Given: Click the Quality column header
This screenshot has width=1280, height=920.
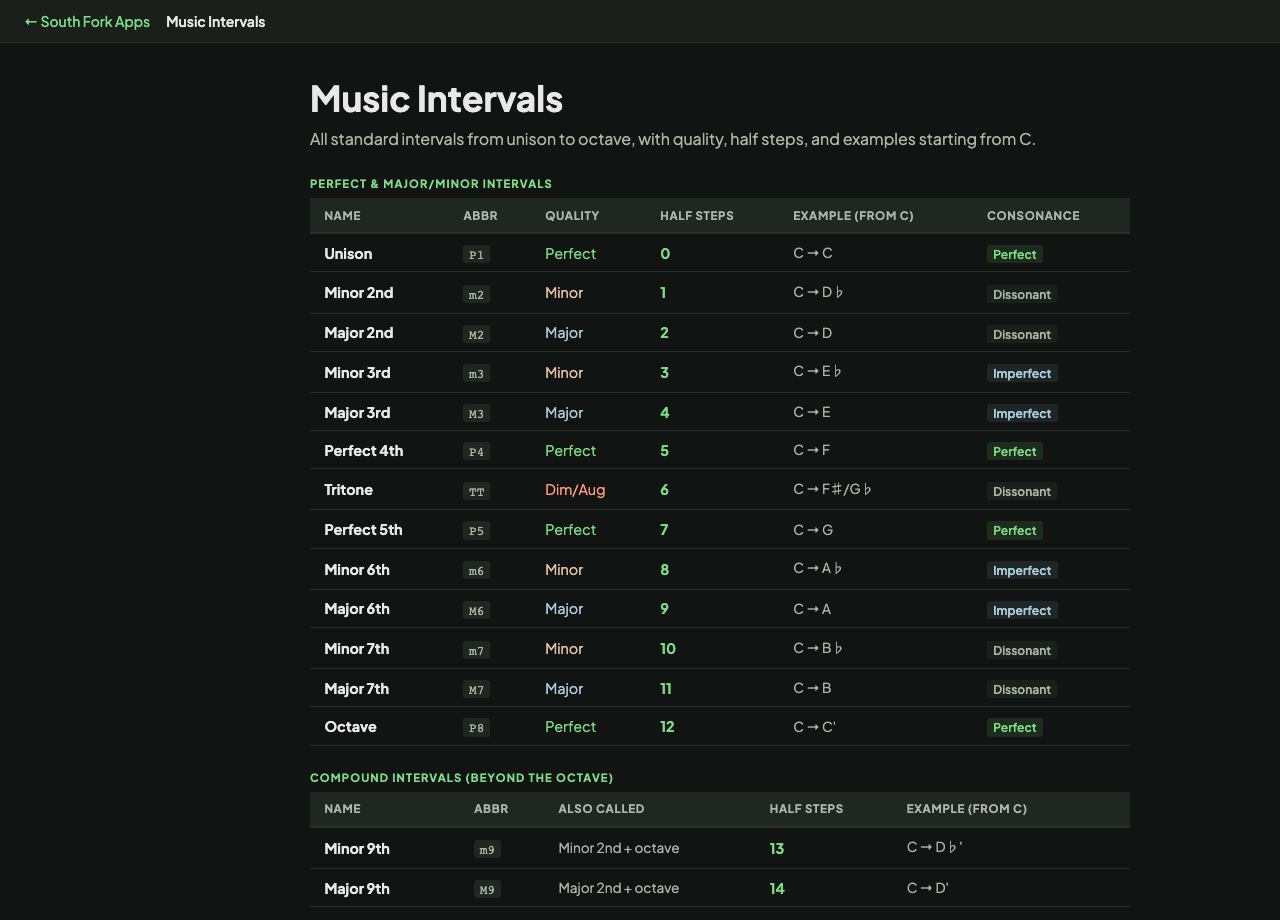Looking at the screenshot, I should 572,216.
